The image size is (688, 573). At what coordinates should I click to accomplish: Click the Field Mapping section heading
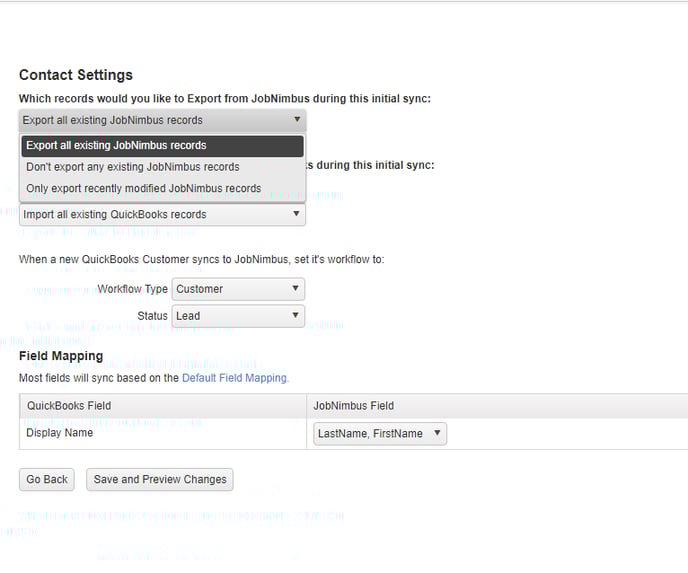(x=61, y=355)
